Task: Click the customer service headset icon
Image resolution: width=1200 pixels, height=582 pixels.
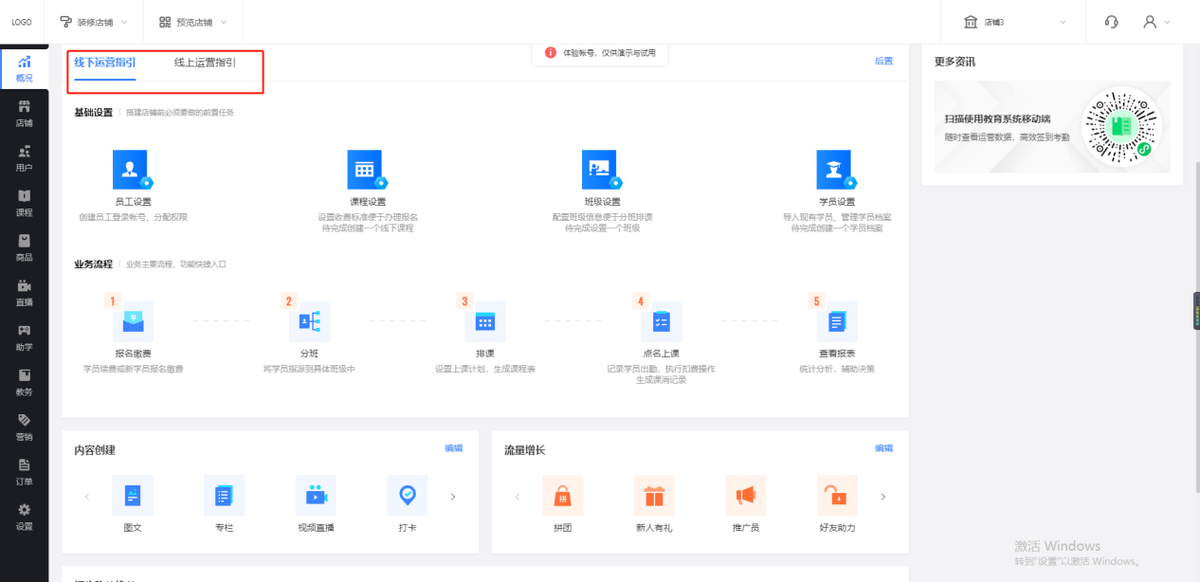Action: pos(1111,22)
